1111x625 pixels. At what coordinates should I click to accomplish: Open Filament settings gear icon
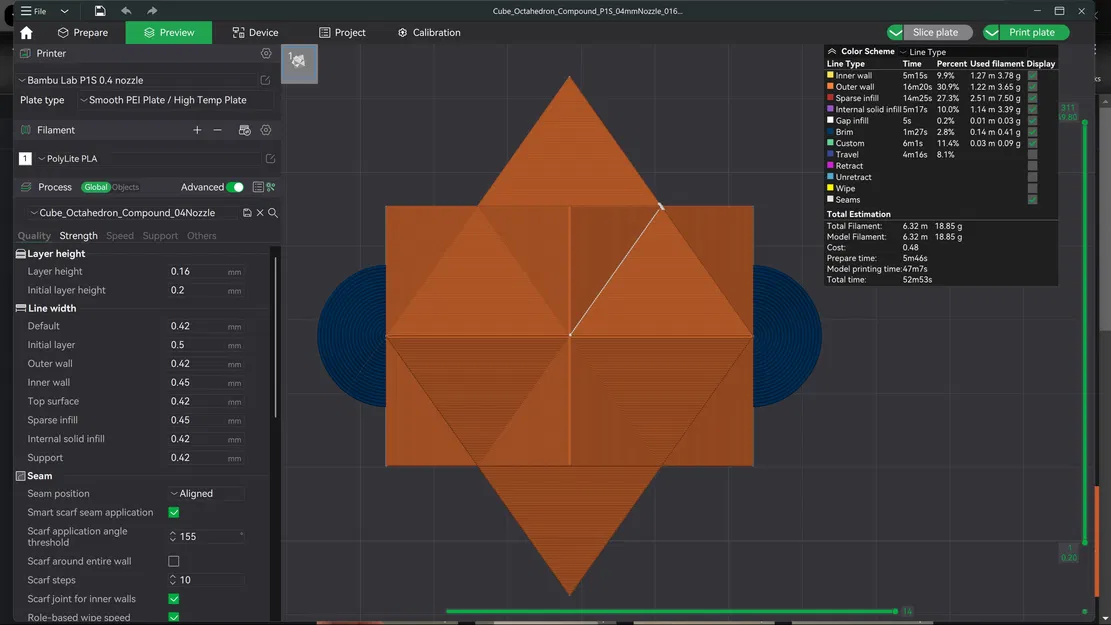point(265,130)
